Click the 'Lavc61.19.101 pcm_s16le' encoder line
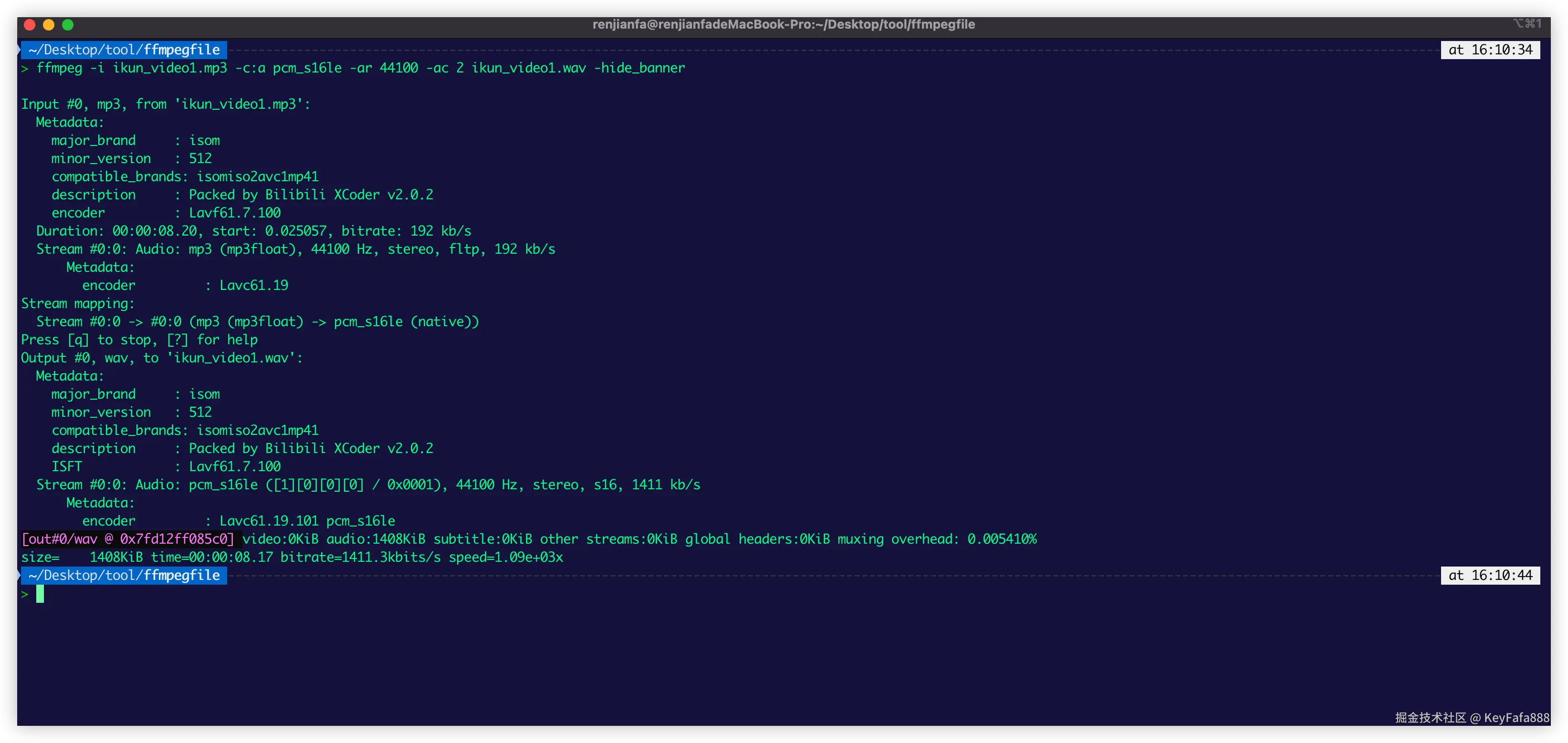Image resolution: width=1568 pixels, height=743 pixels. click(x=307, y=521)
